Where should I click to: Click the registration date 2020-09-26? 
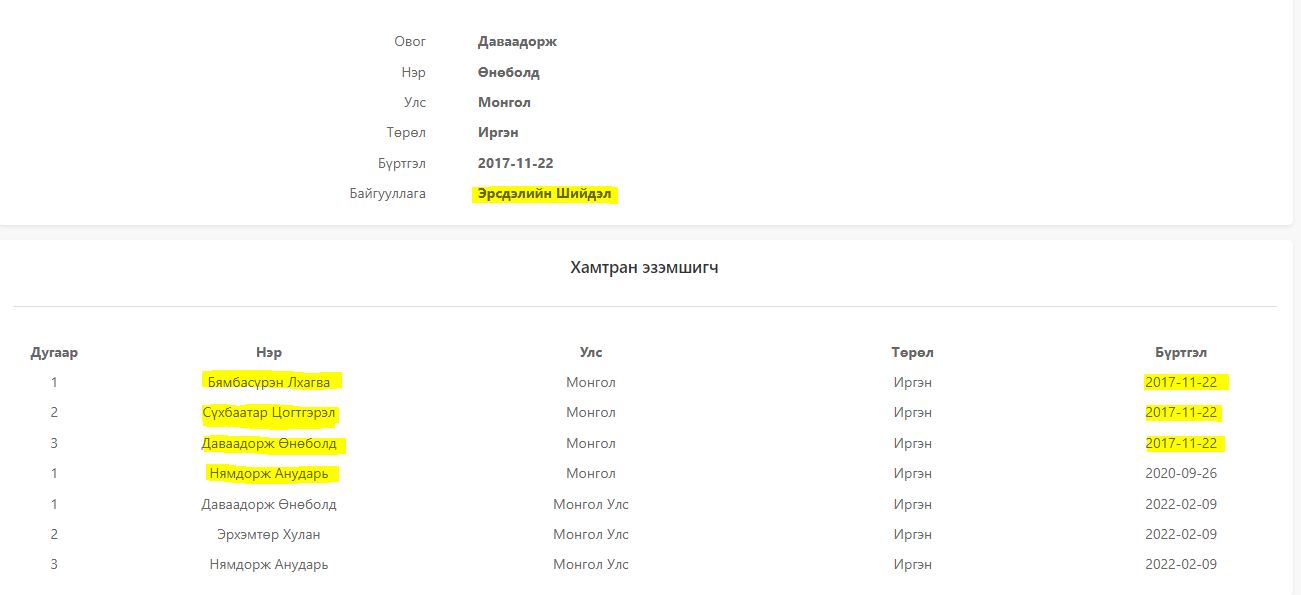(x=1181, y=473)
